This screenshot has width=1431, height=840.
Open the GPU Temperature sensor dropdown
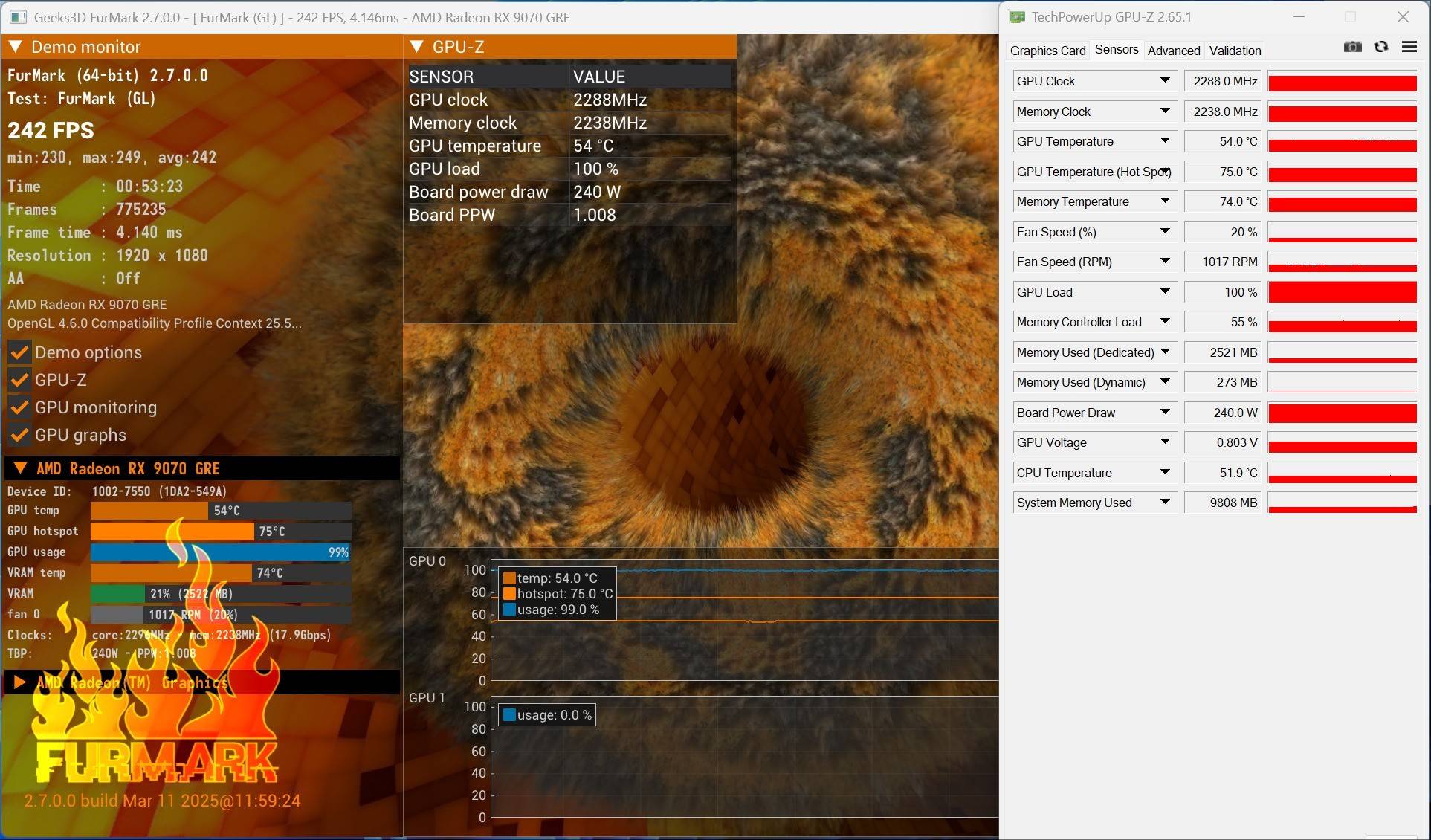pos(1165,141)
